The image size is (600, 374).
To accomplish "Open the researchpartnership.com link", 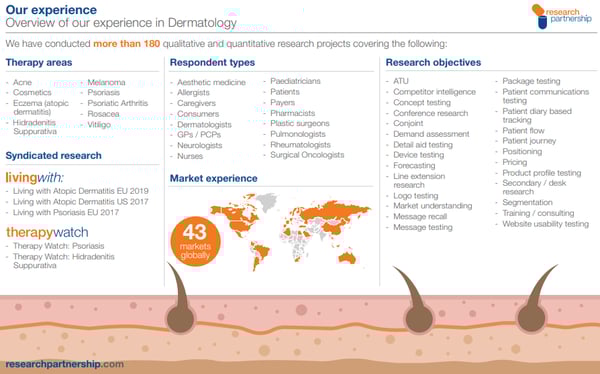I will (65, 364).
